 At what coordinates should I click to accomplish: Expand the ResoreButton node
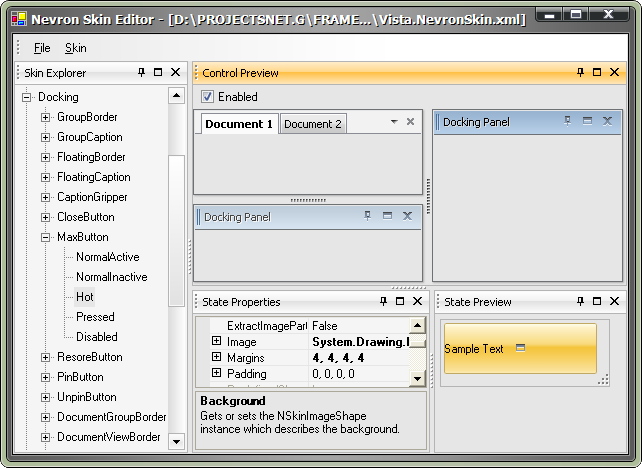click(x=45, y=357)
